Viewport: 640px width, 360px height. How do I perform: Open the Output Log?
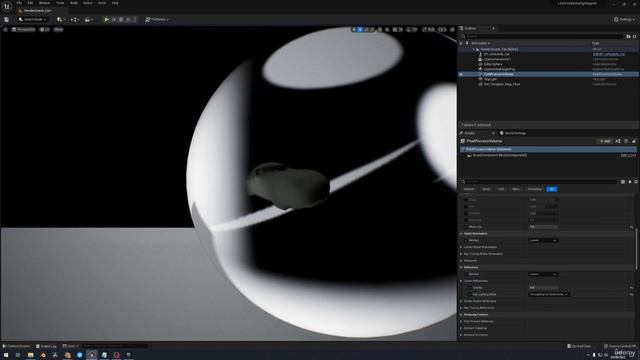pyautogui.click(x=46, y=347)
